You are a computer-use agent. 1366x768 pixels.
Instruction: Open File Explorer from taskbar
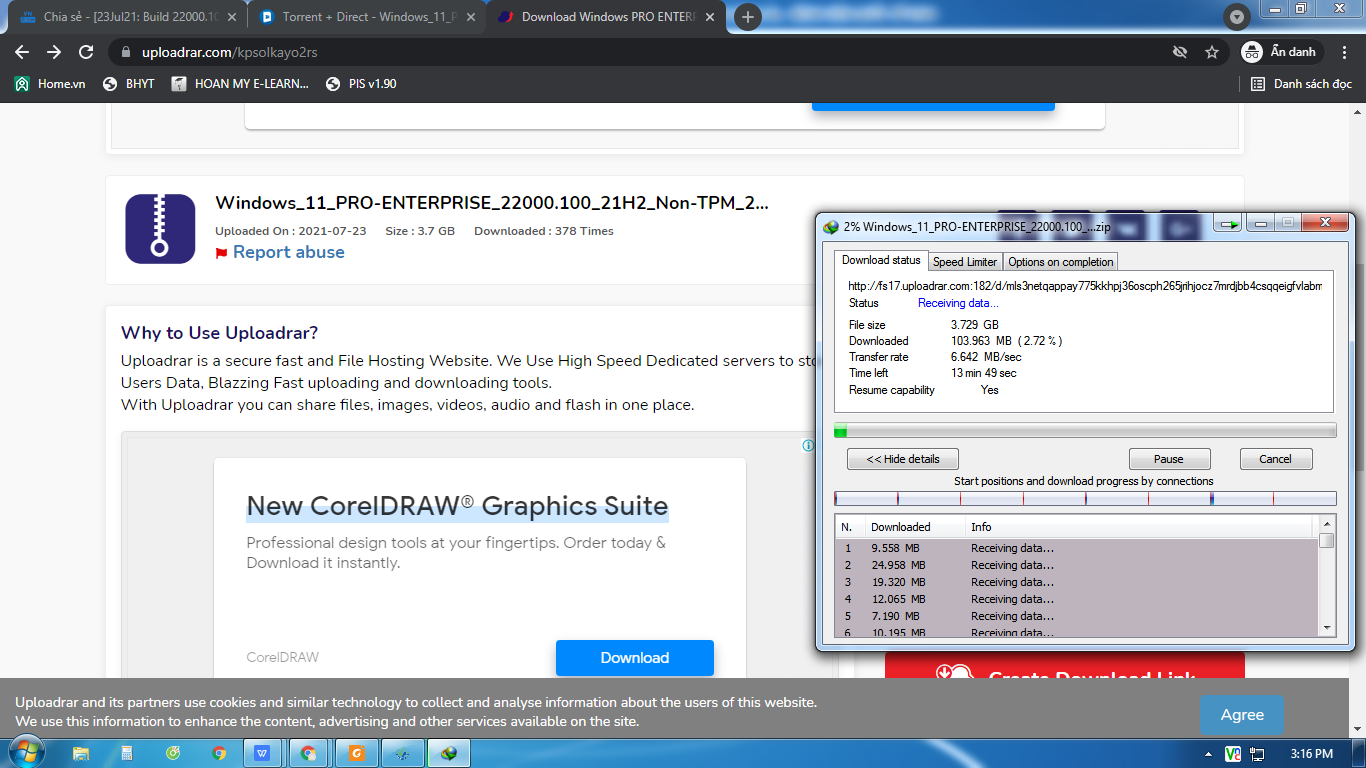(81, 753)
